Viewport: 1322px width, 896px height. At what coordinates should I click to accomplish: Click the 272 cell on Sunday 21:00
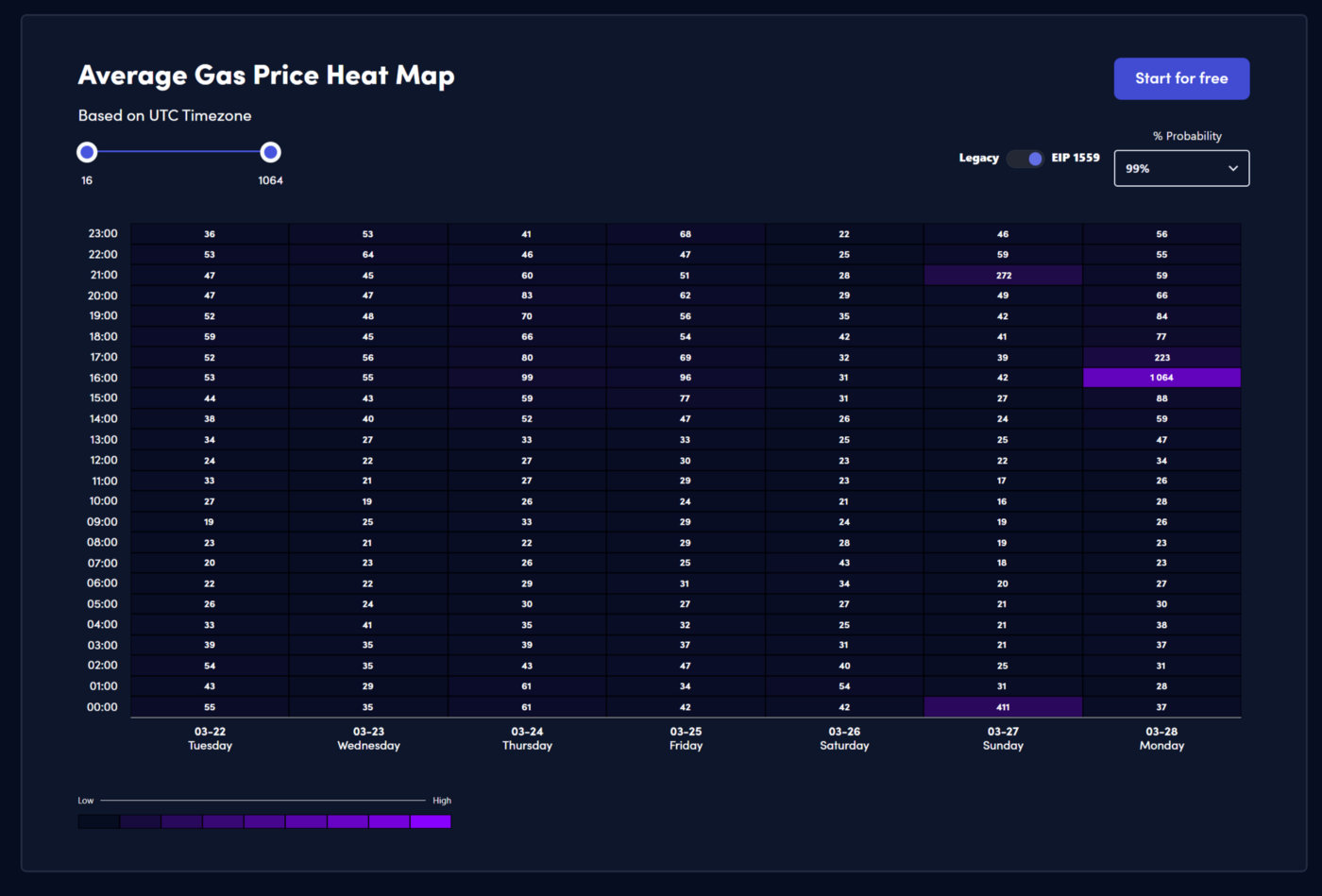coord(1003,275)
